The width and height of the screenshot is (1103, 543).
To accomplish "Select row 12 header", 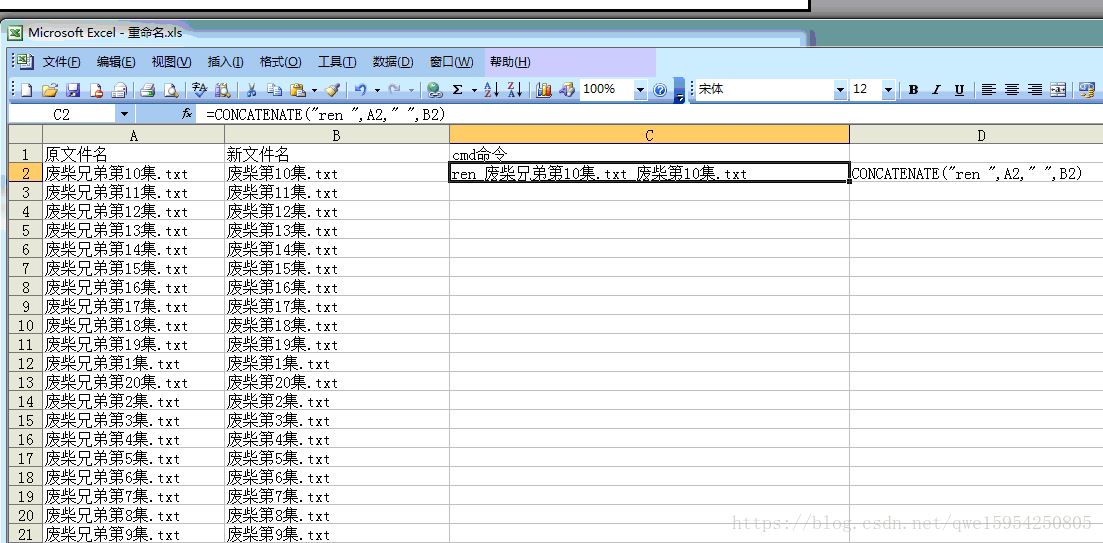I will click(x=25, y=364).
